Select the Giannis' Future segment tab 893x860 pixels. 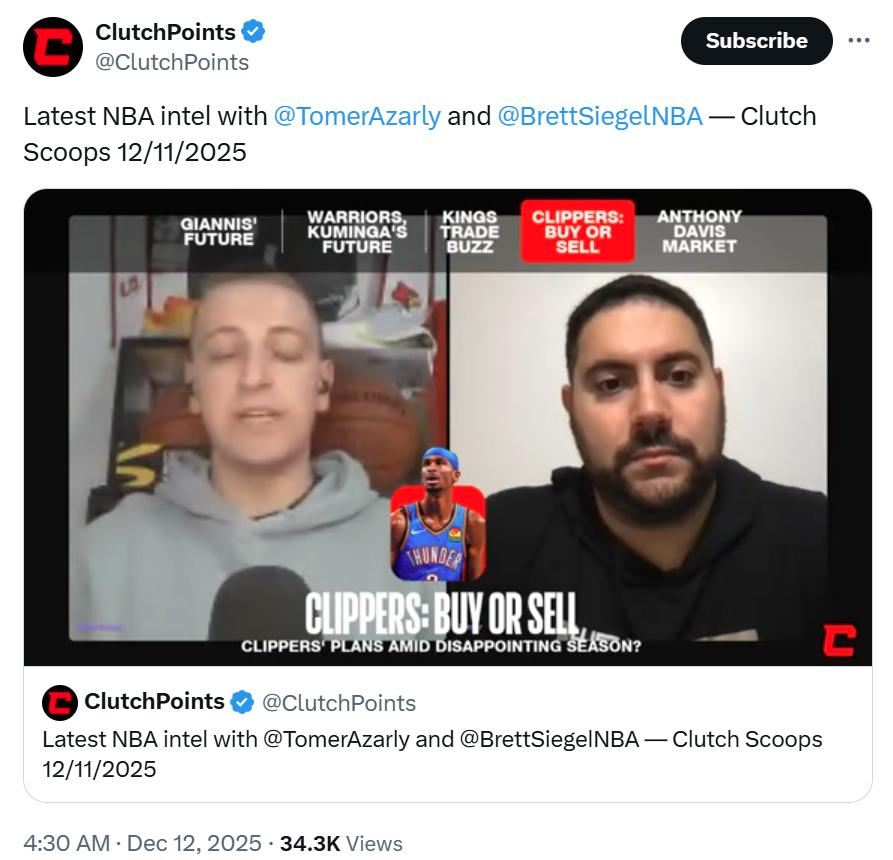coord(219,231)
